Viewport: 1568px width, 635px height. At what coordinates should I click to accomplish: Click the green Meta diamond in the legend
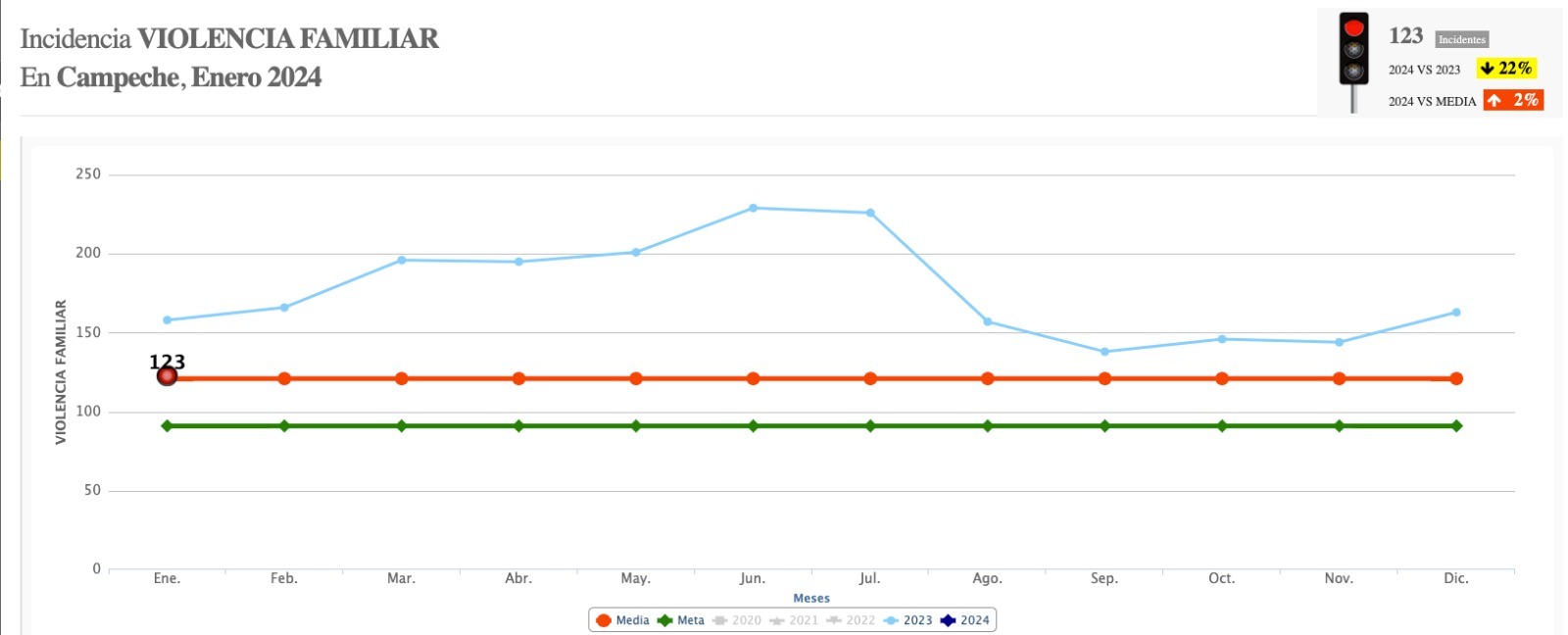[664, 620]
